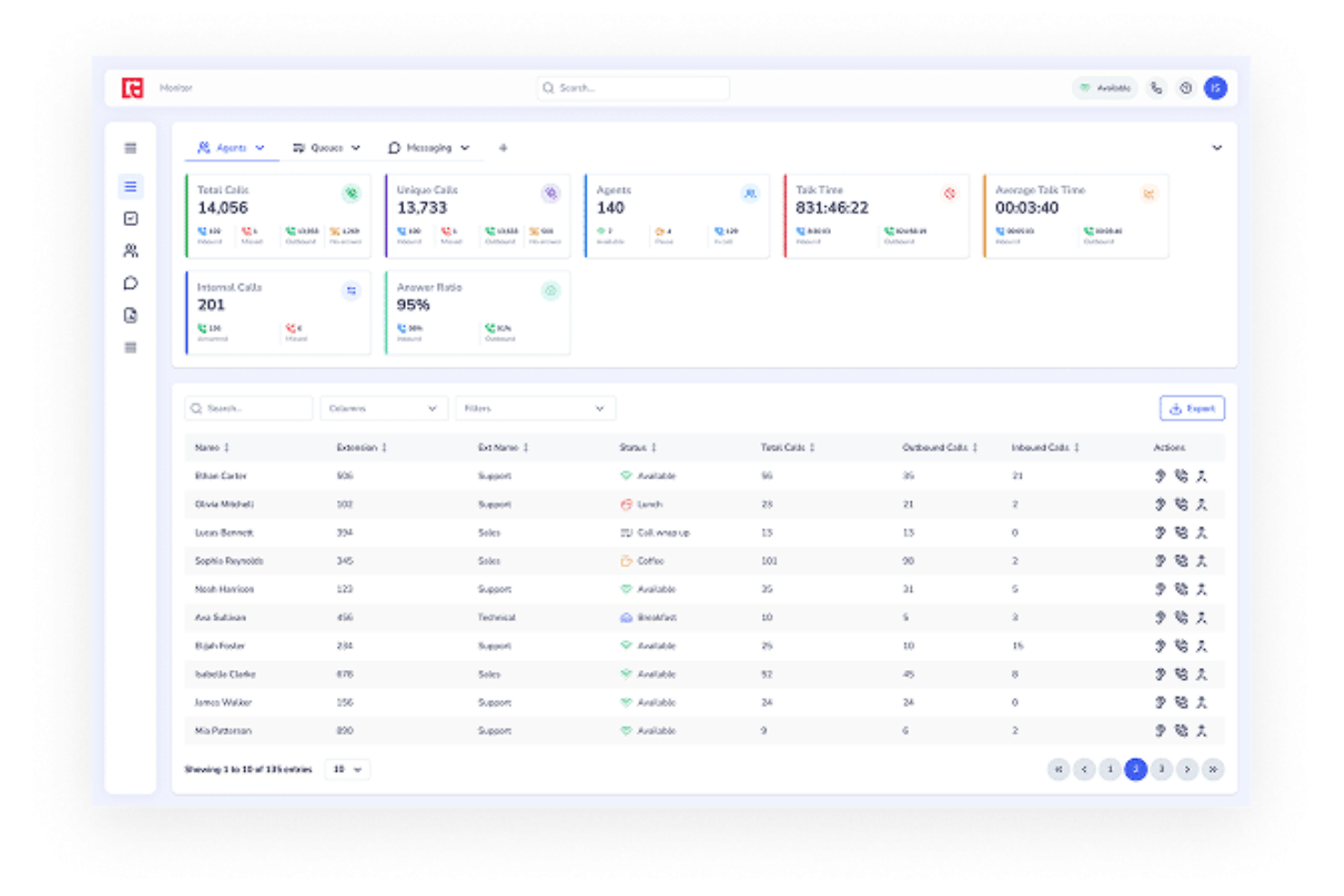This screenshot has width=1344, height=896.
Task: Click the orange icon on Average Talk Time card
Action: (1149, 193)
